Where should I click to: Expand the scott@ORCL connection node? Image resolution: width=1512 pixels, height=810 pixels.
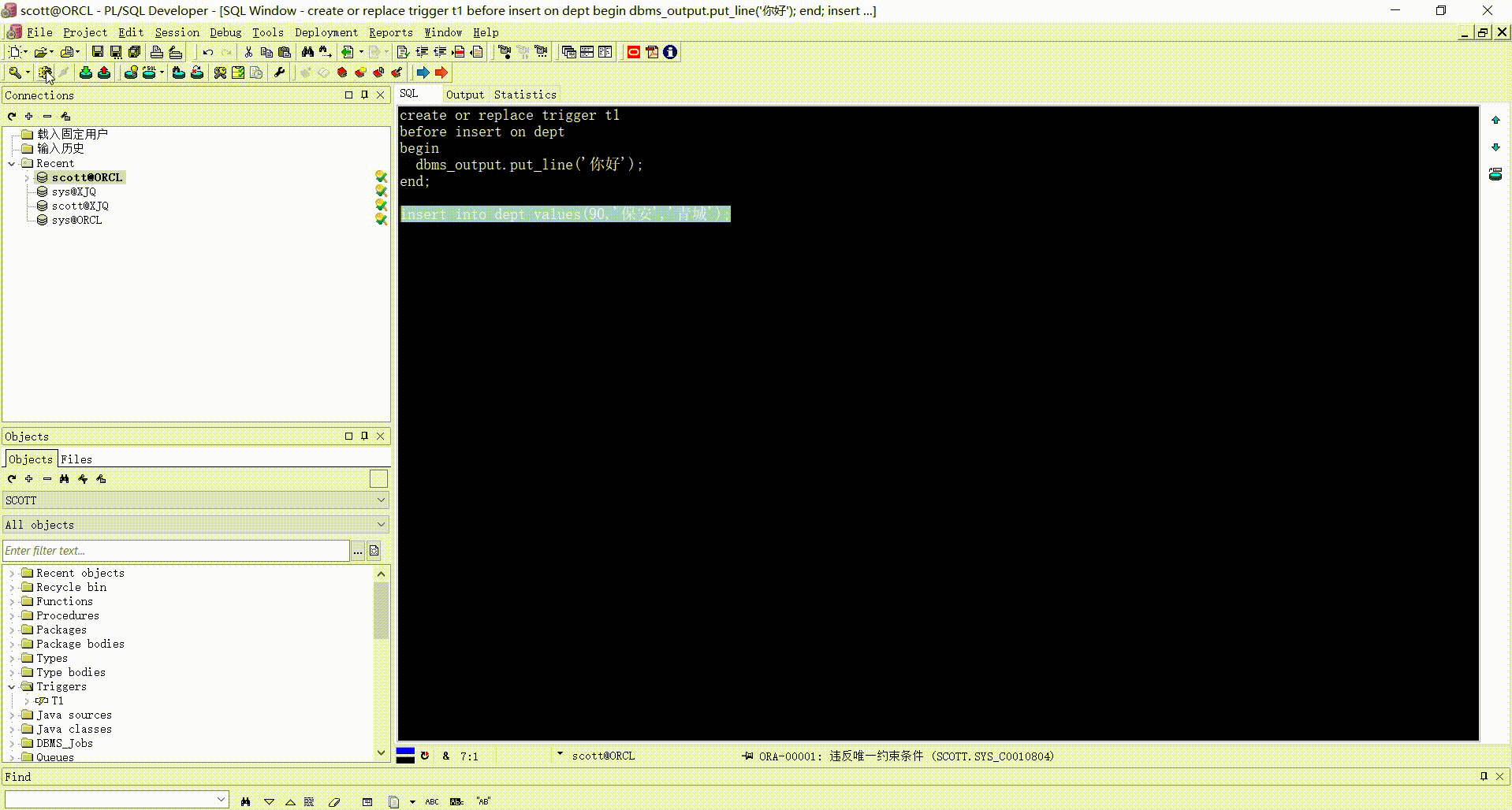click(x=27, y=178)
